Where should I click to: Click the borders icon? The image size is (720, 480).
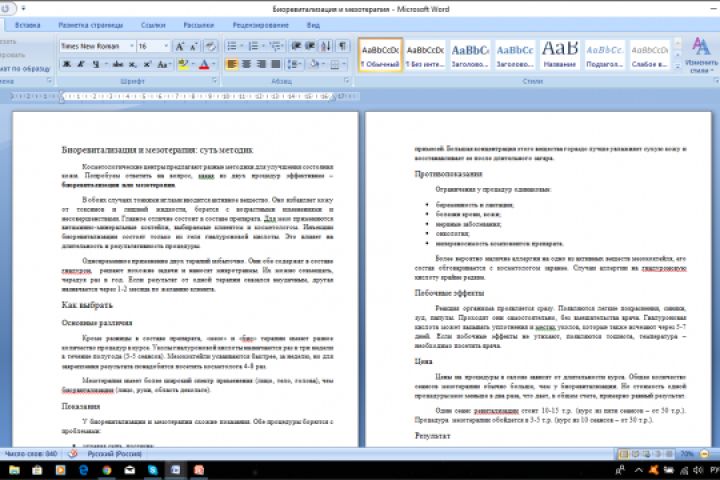(x=335, y=64)
